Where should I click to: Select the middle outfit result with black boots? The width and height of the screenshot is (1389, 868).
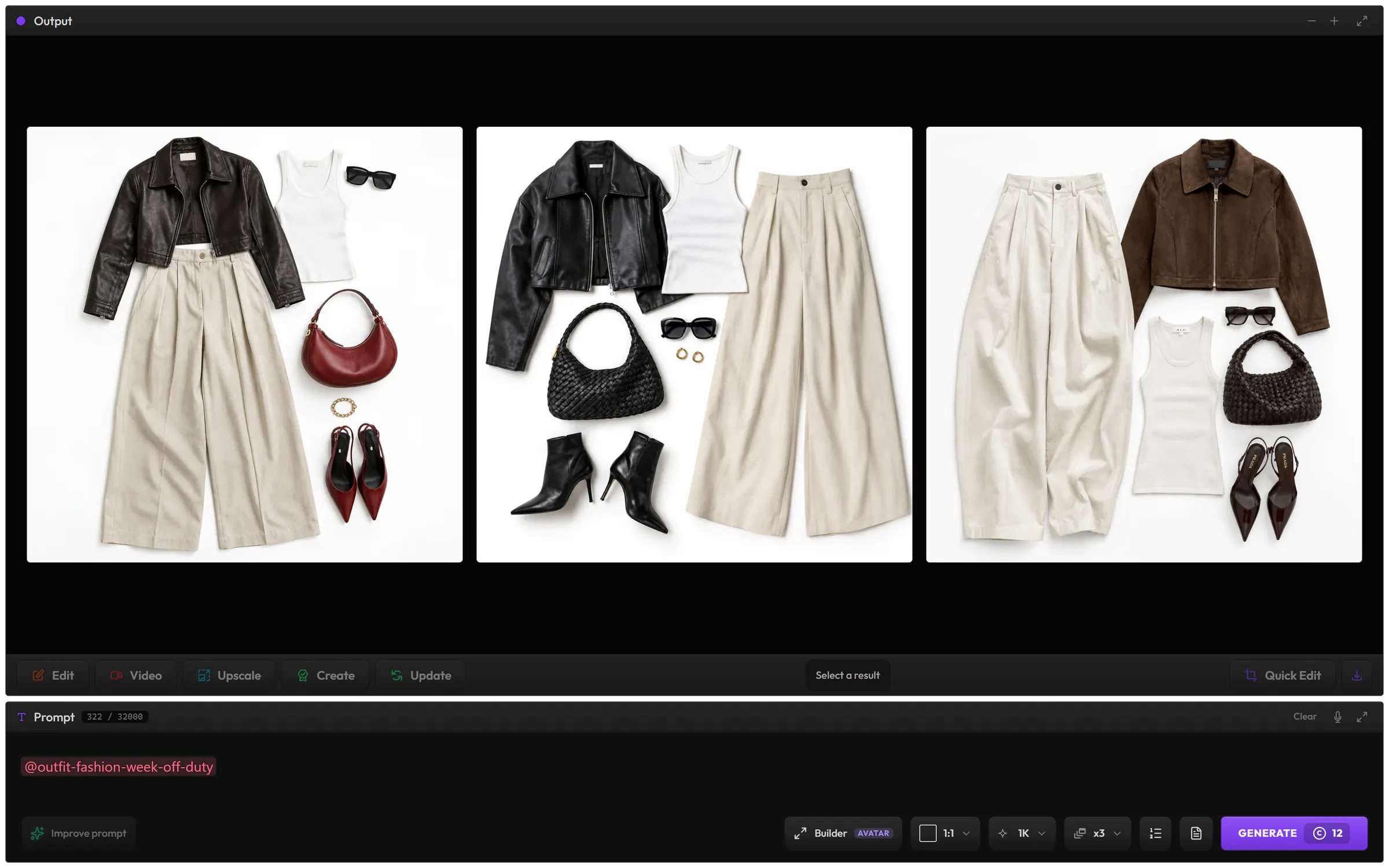point(694,344)
